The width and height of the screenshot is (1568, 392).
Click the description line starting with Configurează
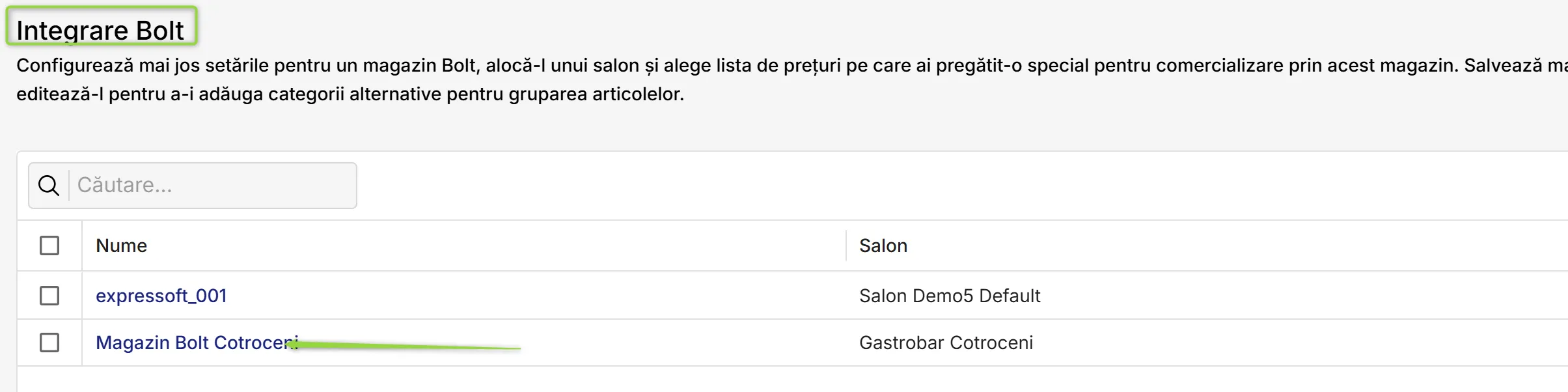(x=791, y=65)
